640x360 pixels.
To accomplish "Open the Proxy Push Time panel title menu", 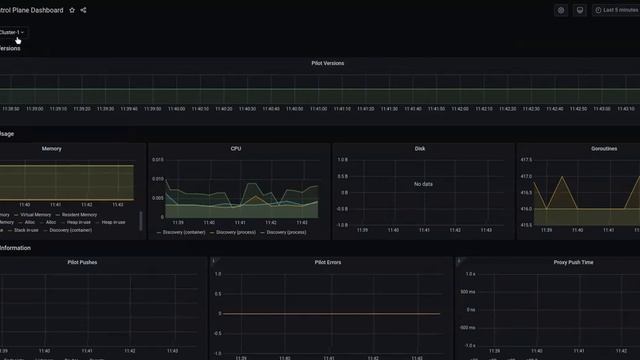I will 573,262.
